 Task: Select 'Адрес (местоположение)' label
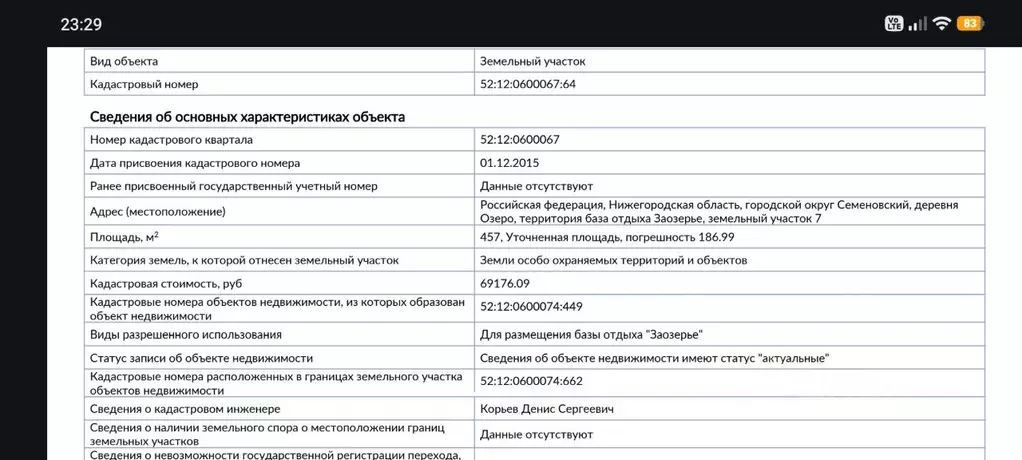tap(158, 212)
